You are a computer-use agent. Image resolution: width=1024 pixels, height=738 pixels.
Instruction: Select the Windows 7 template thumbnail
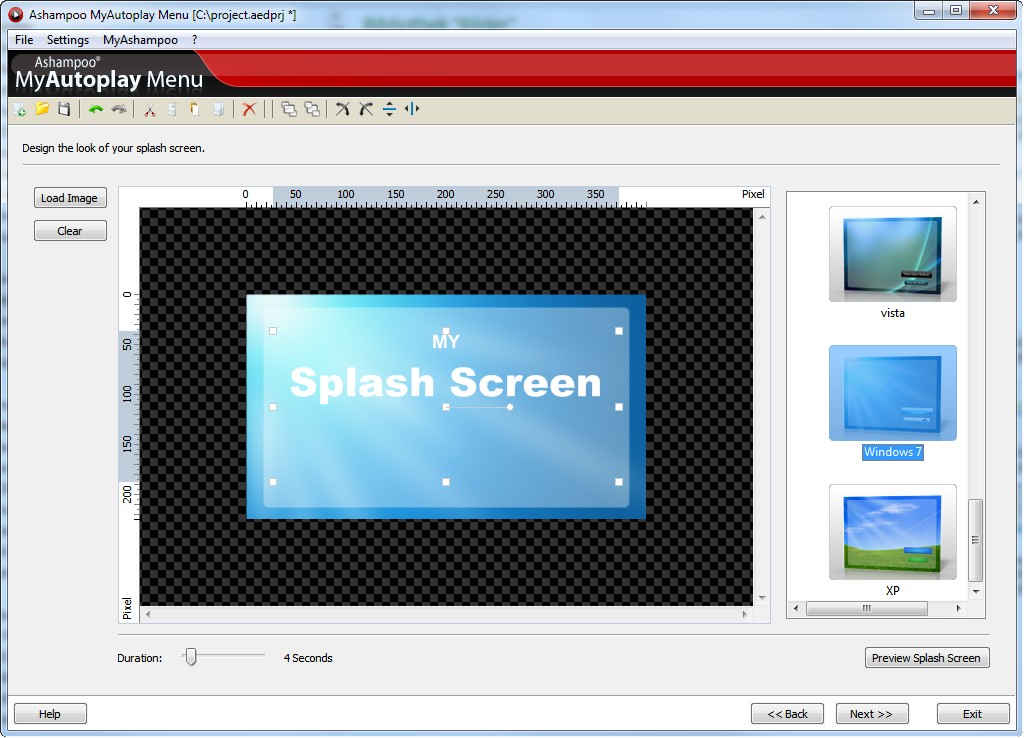click(x=893, y=393)
